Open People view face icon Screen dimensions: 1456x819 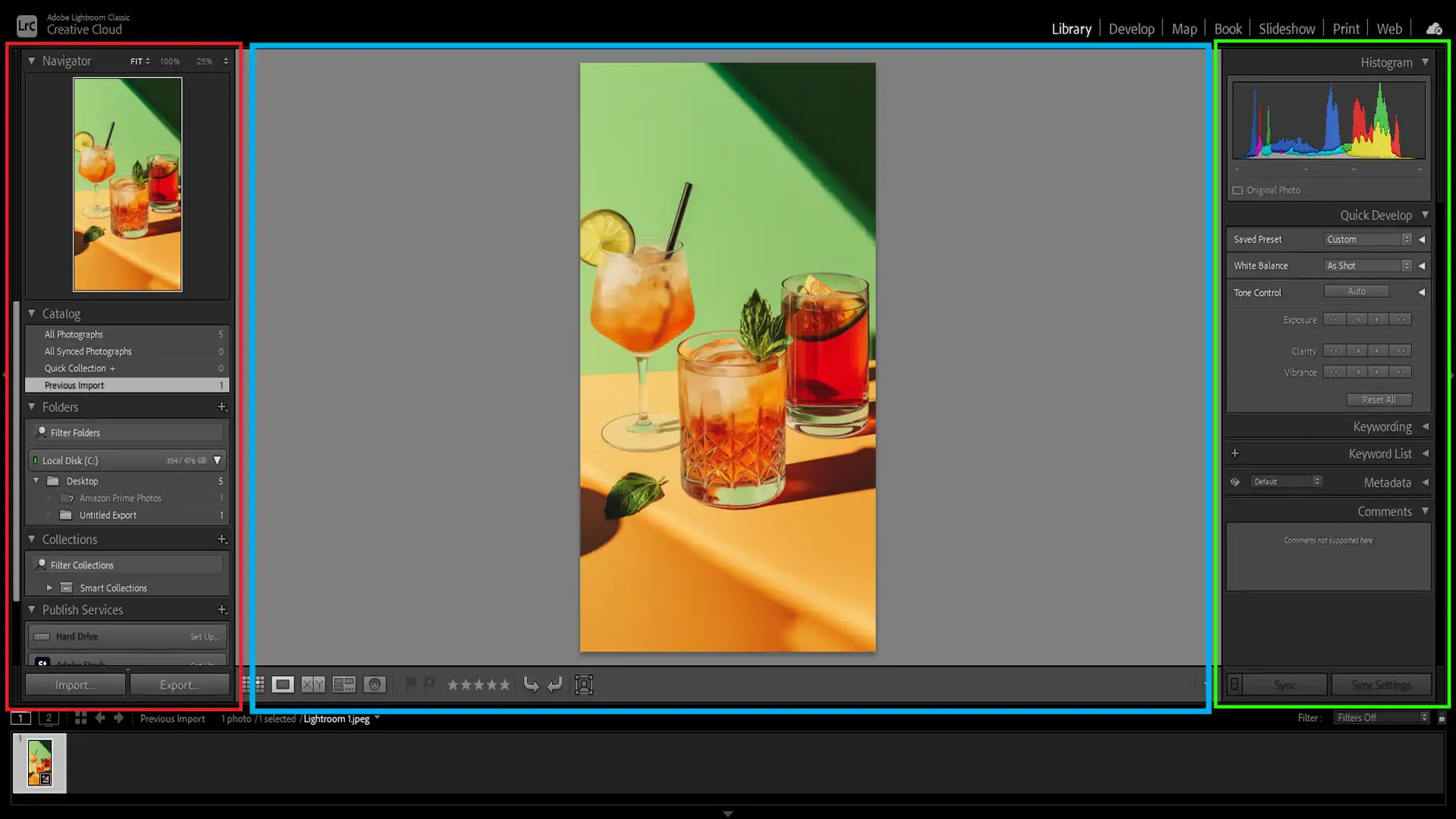375,685
